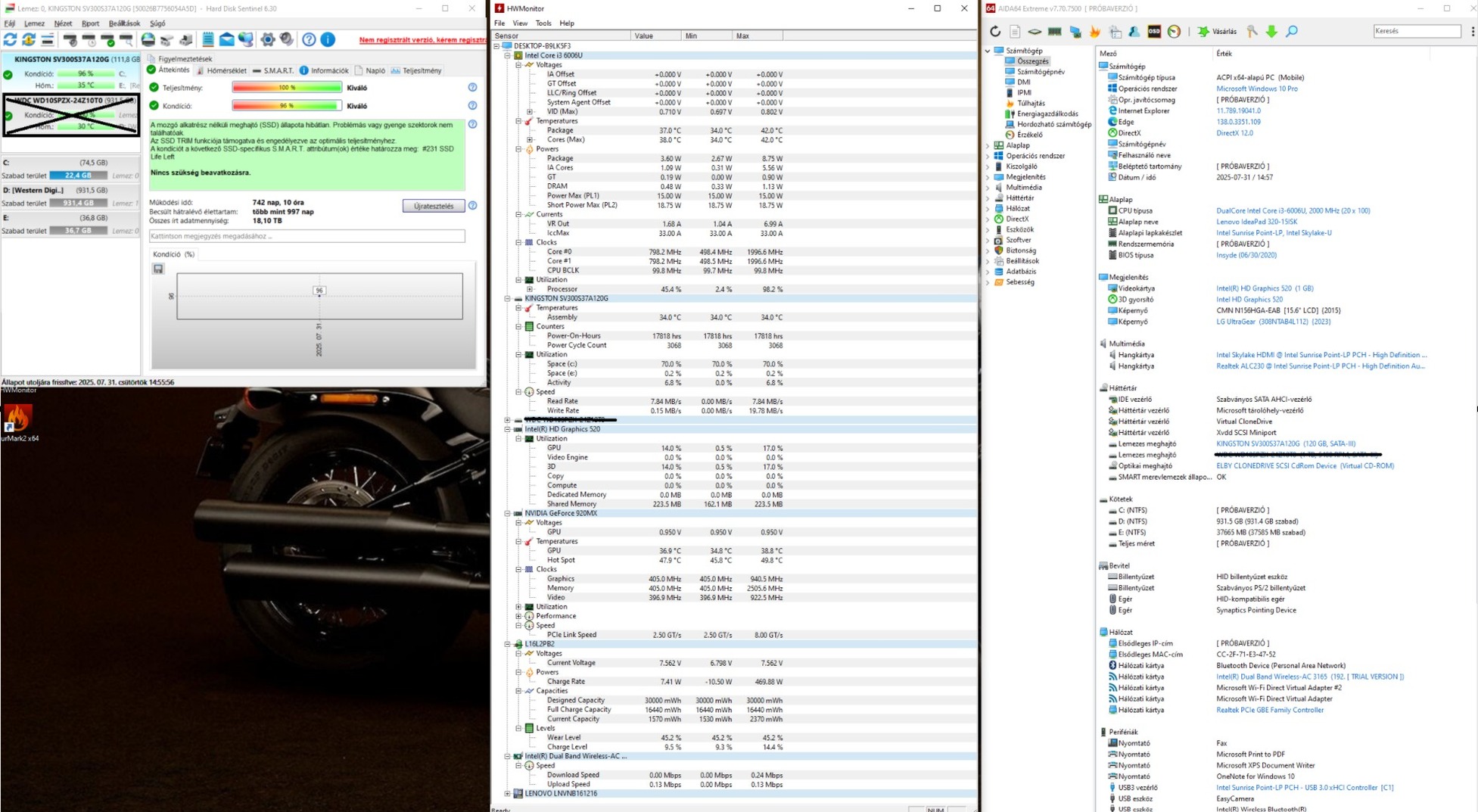Expand the Performance node under NVIDIA GeForce 920MX
This screenshot has width=1478, height=812.
point(518,616)
